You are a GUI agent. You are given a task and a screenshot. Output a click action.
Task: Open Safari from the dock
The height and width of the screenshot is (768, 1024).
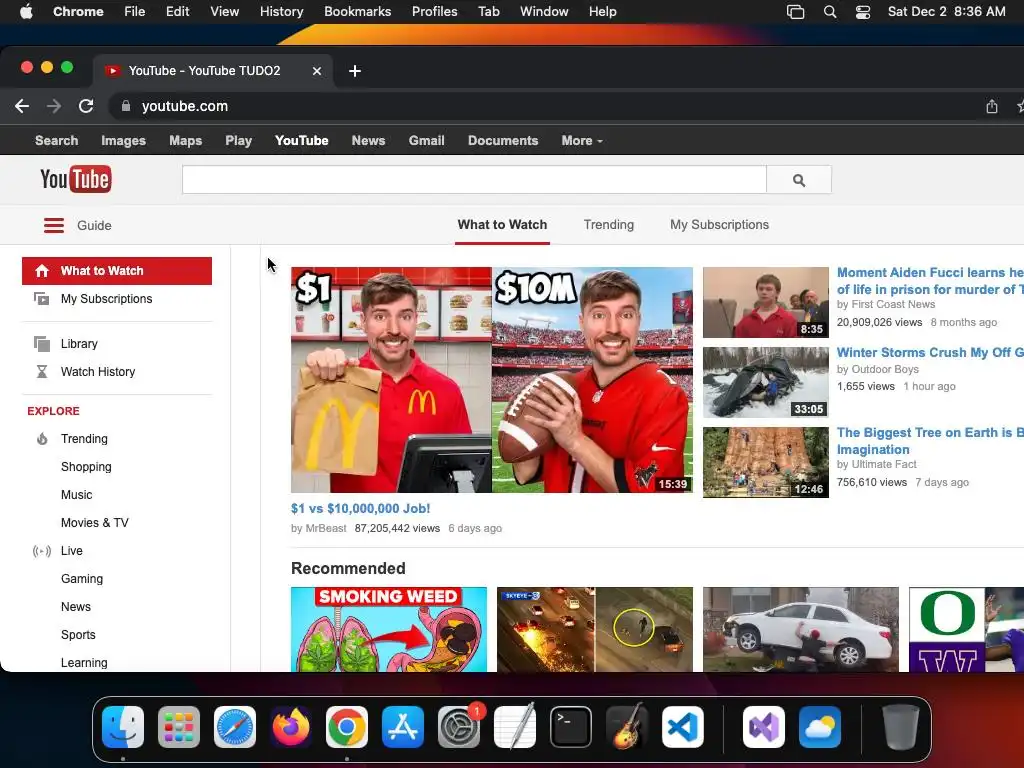pyautogui.click(x=235, y=727)
